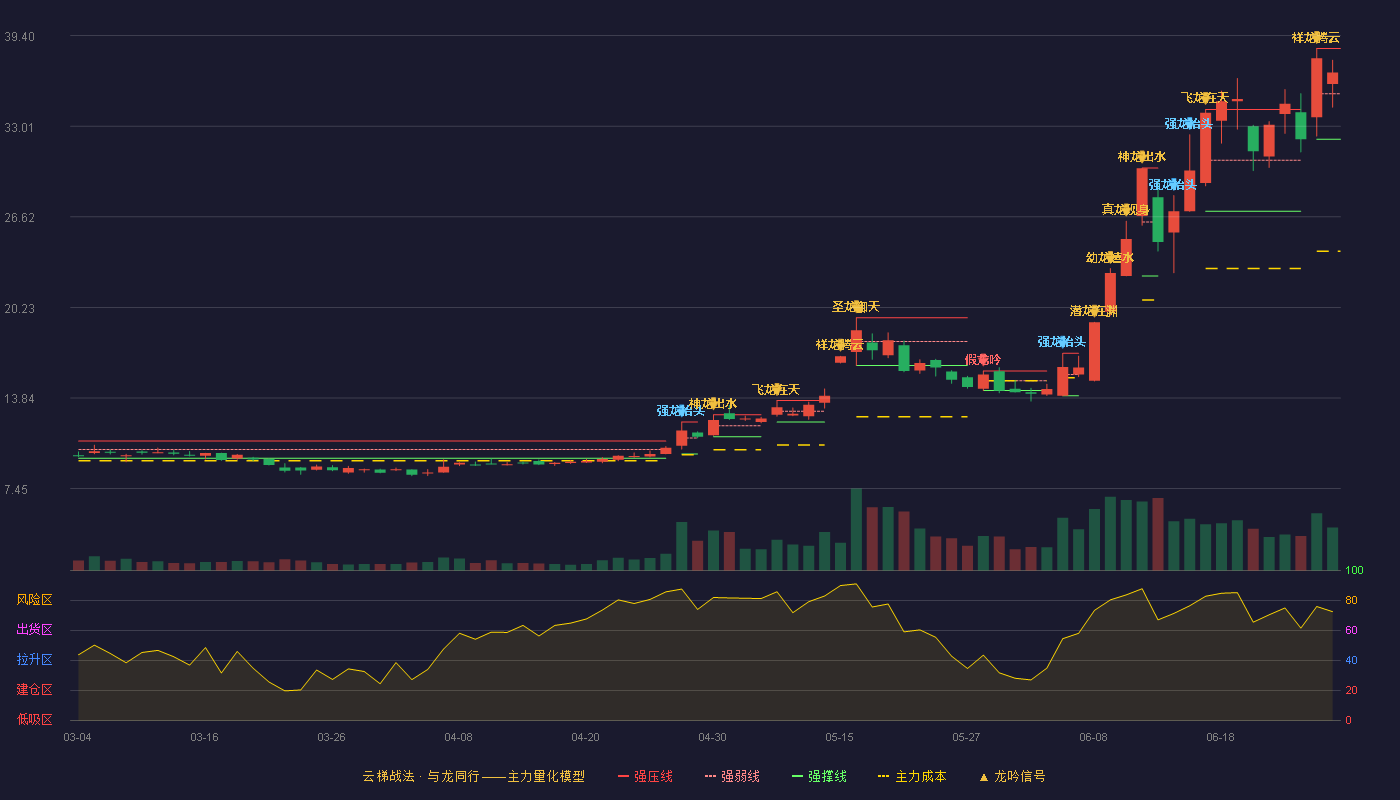Click the 60 indicator axis value
This screenshot has height=800, width=1400.
pyautogui.click(x=1351, y=630)
